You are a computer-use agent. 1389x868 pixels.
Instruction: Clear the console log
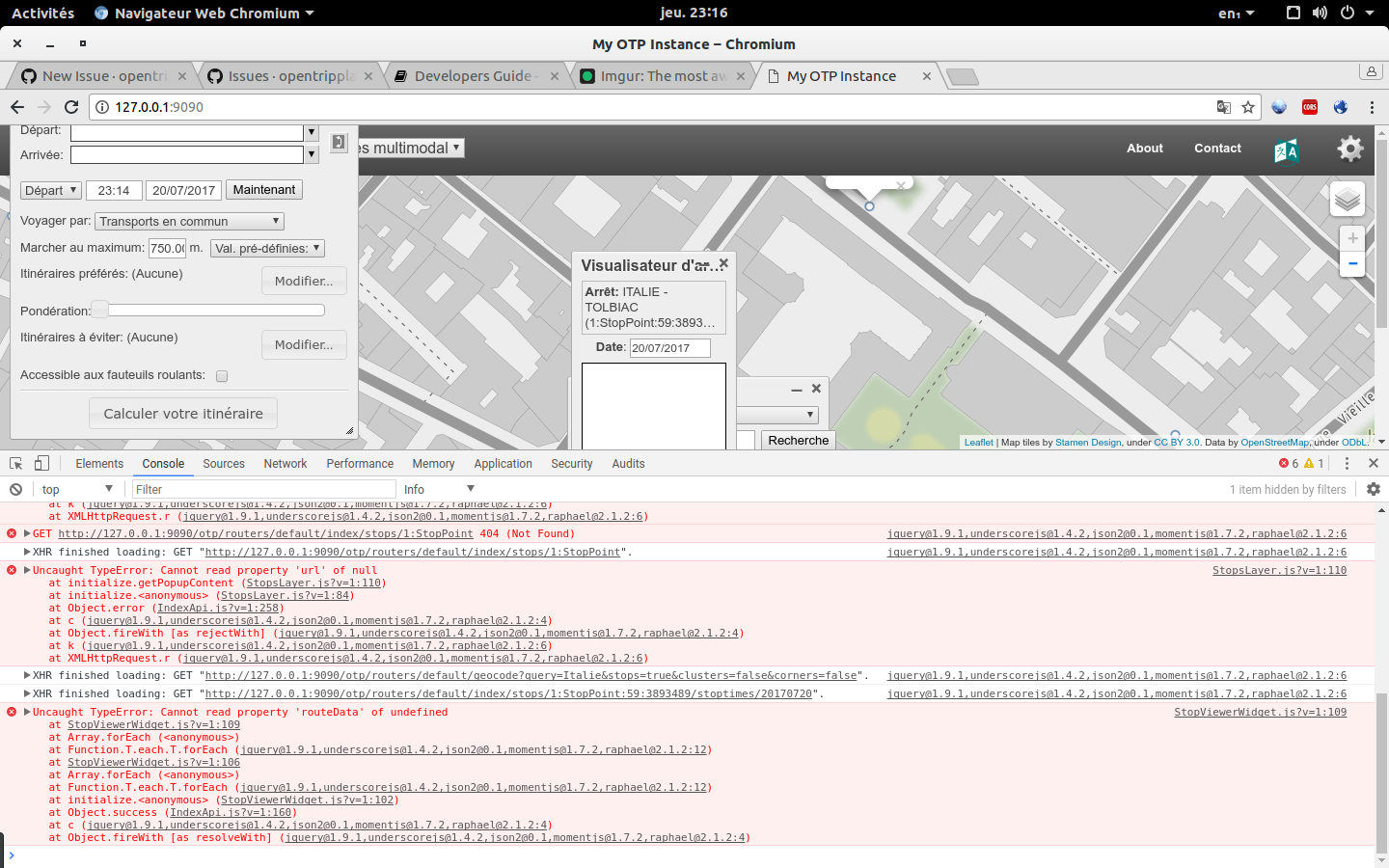point(16,490)
